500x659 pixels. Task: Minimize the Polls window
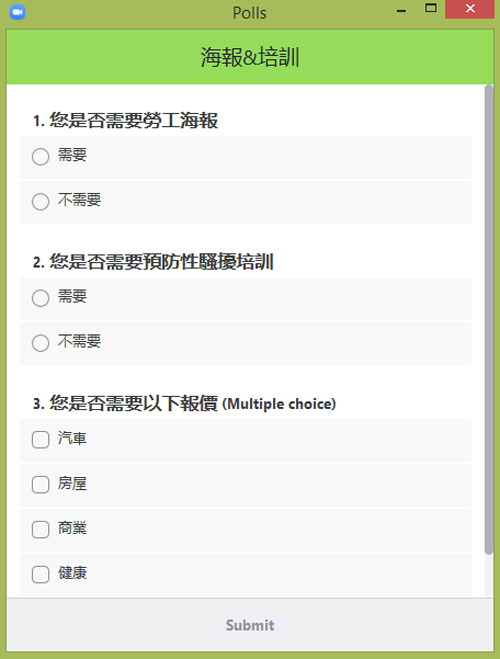[401, 11]
